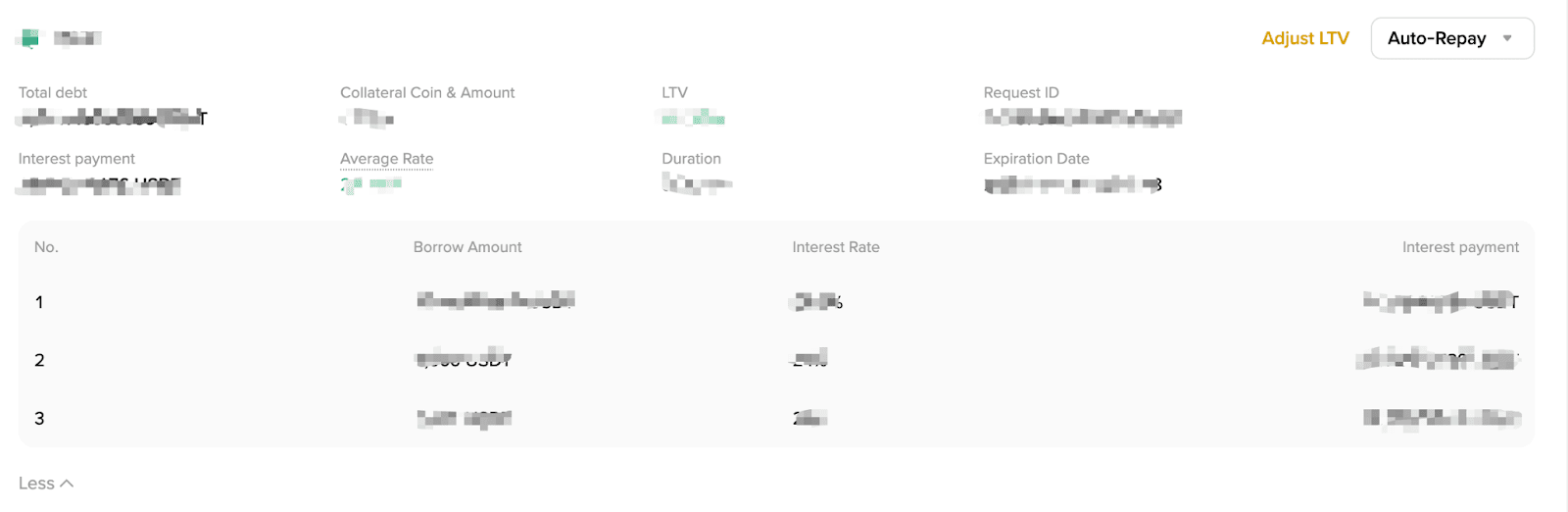Click the green coin icon at top left
Viewport: 1568px width, 512px height.
pos(30,38)
